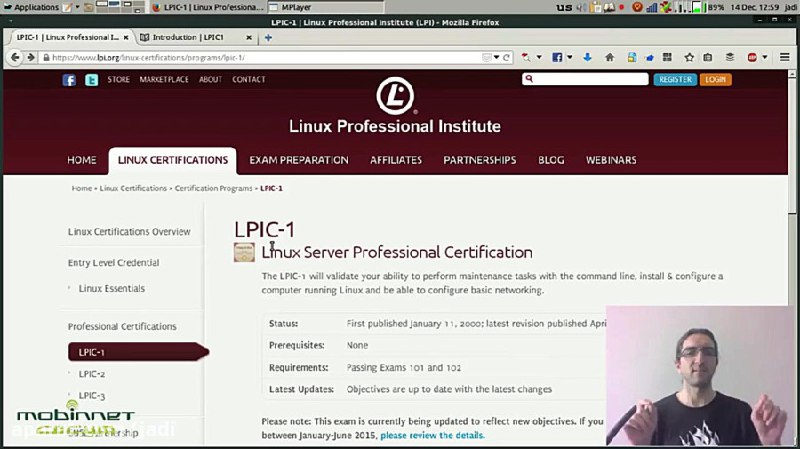
Task: Bookmark this page with the star icon
Action: click(x=689, y=58)
